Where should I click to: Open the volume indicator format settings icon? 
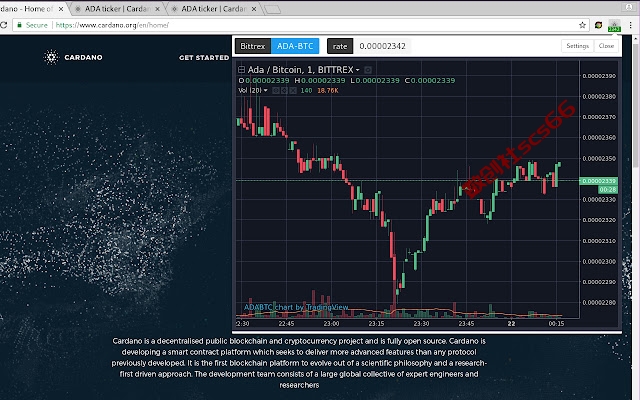coord(284,91)
